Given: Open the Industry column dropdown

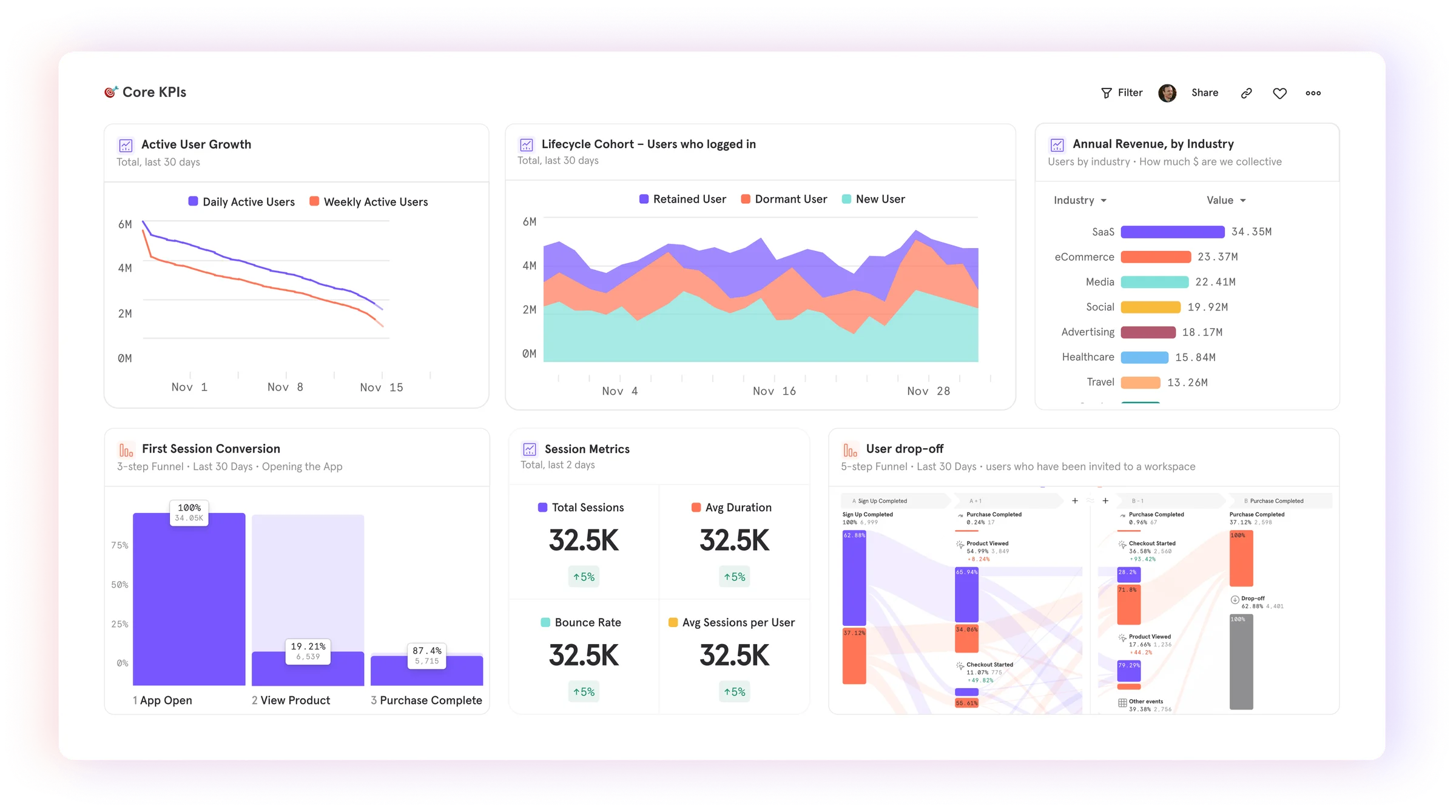Looking at the screenshot, I should 1080,200.
